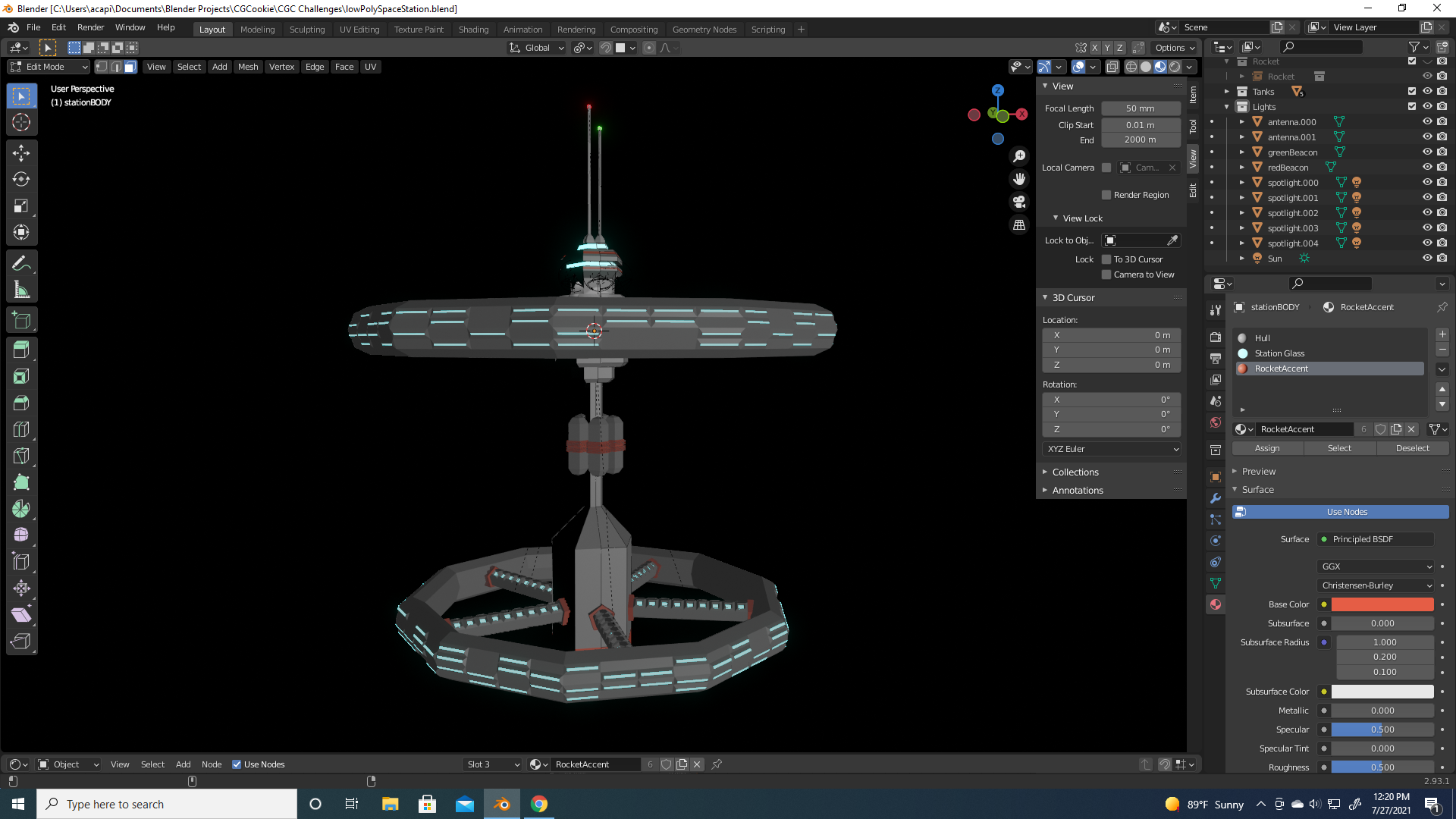The width and height of the screenshot is (1456, 819).
Task: Switch to face select mode
Action: coord(130,67)
